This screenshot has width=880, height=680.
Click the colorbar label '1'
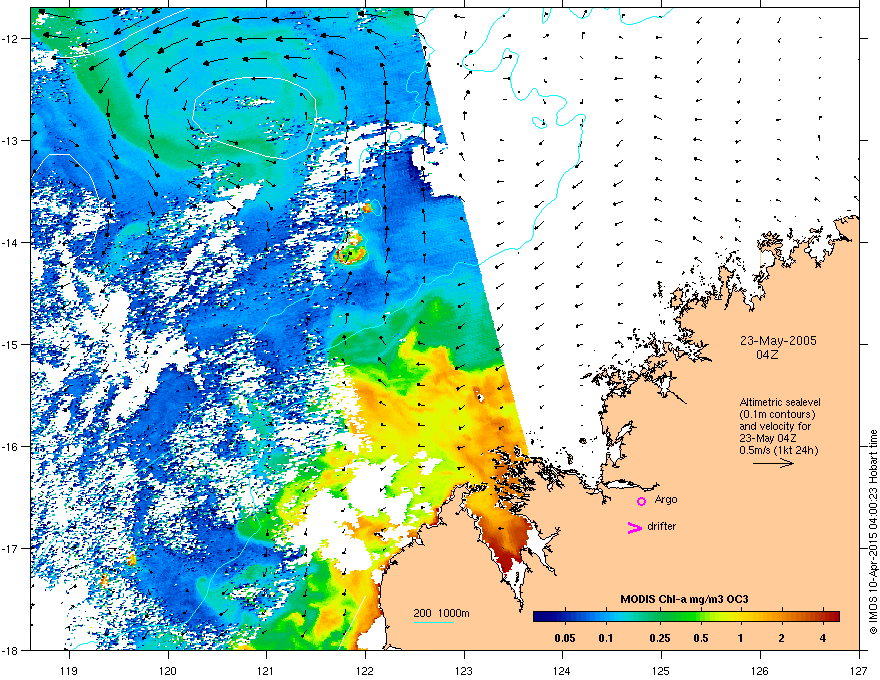click(x=741, y=638)
